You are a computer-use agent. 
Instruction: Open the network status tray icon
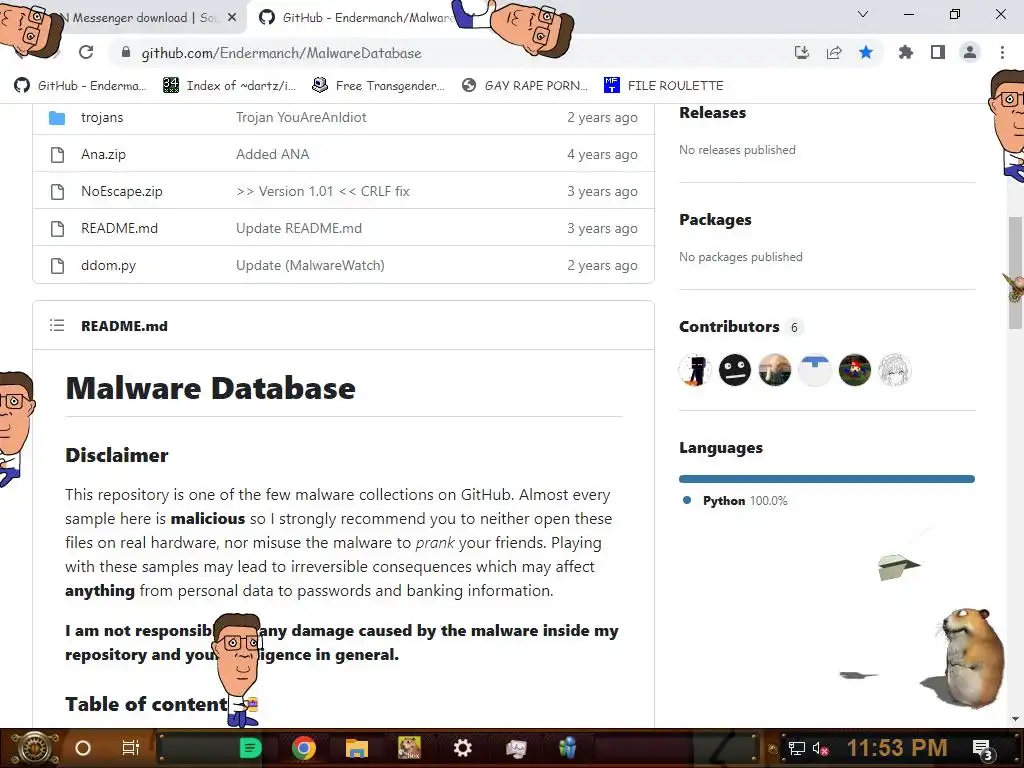(797, 748)
